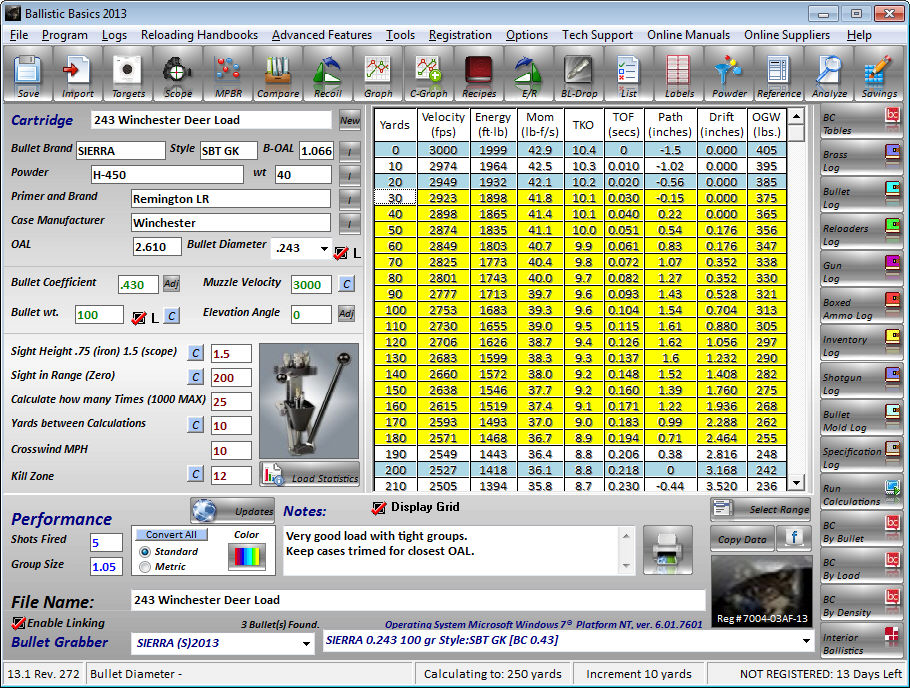The image size is (910, 688).
Task: Open the C-Graph toolbar icon
Action: [428, 75]
